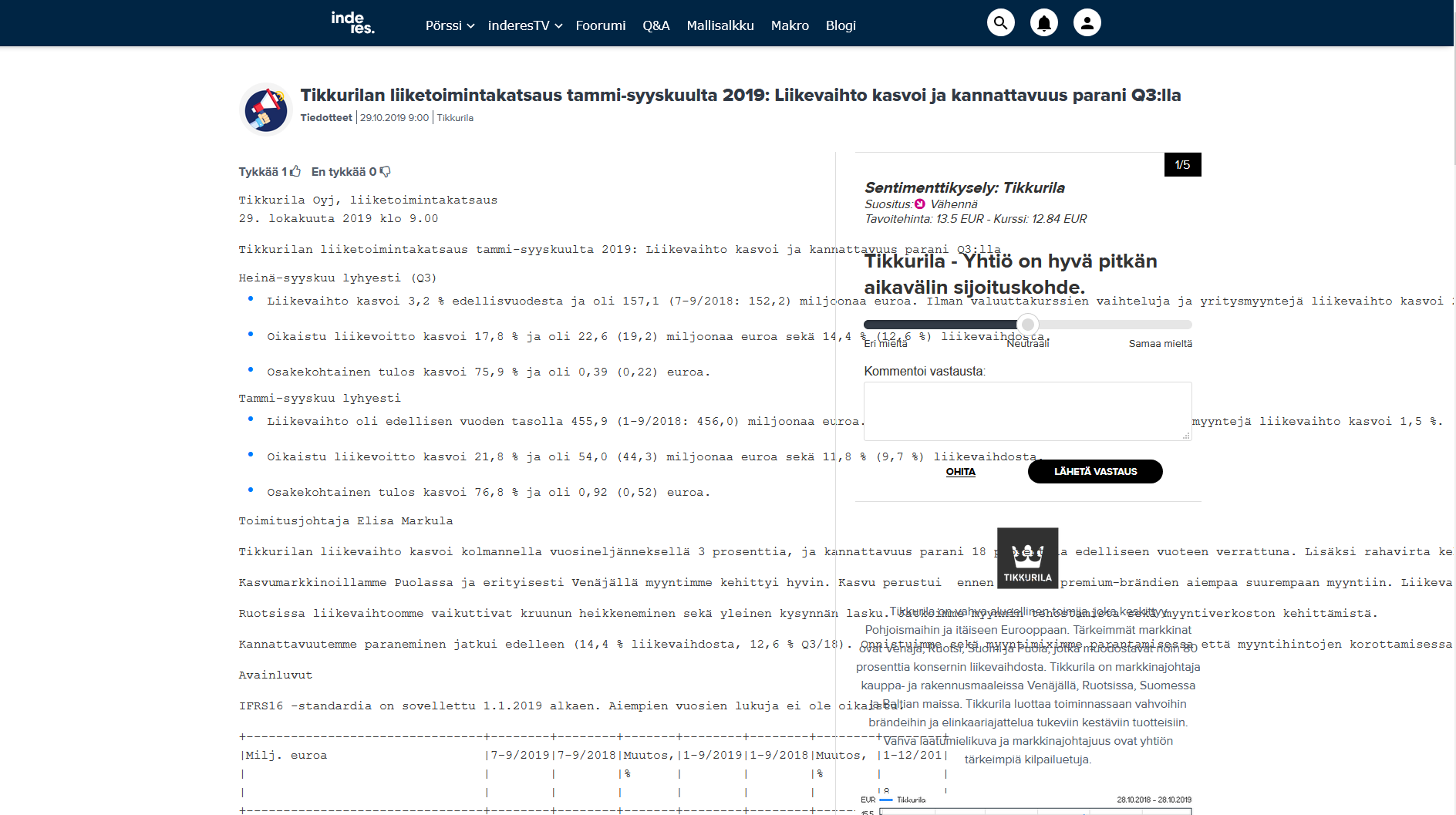Click inside the Kommentoi vastausta text box
This screenshot has width=1456, height=815.
click(1028, 411)
